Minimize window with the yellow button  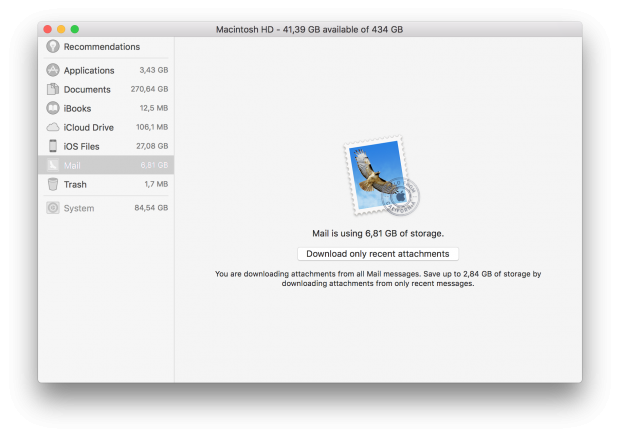(61, 30)
